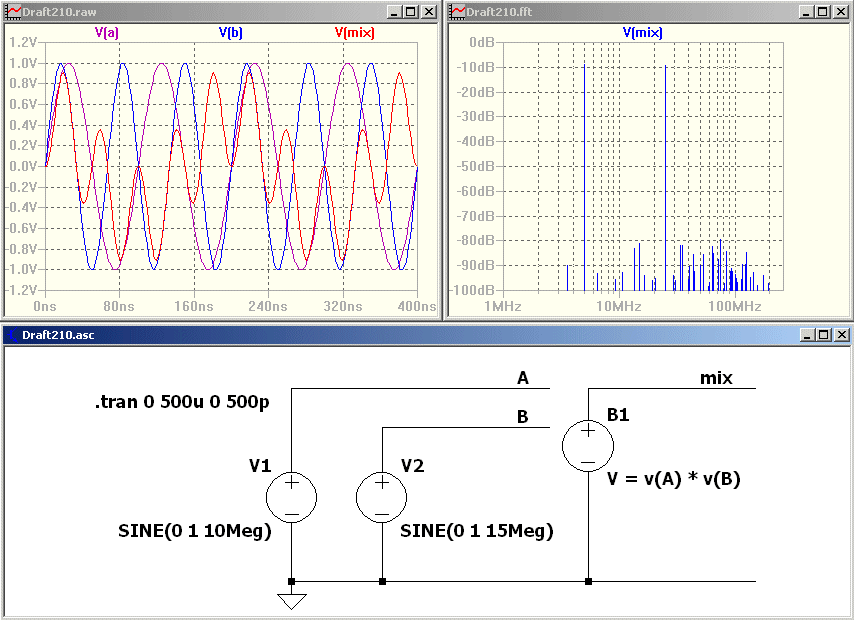854x620 pixels.
Task: Select the V(a) trace label
Action: (x=107, y=33)
